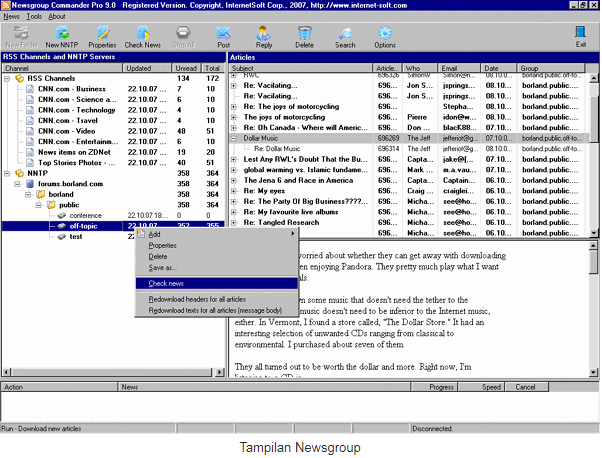This screenshot has width=602, height=458.
Task: Sort articles by Who column header
Action: [x=420, y=68]
